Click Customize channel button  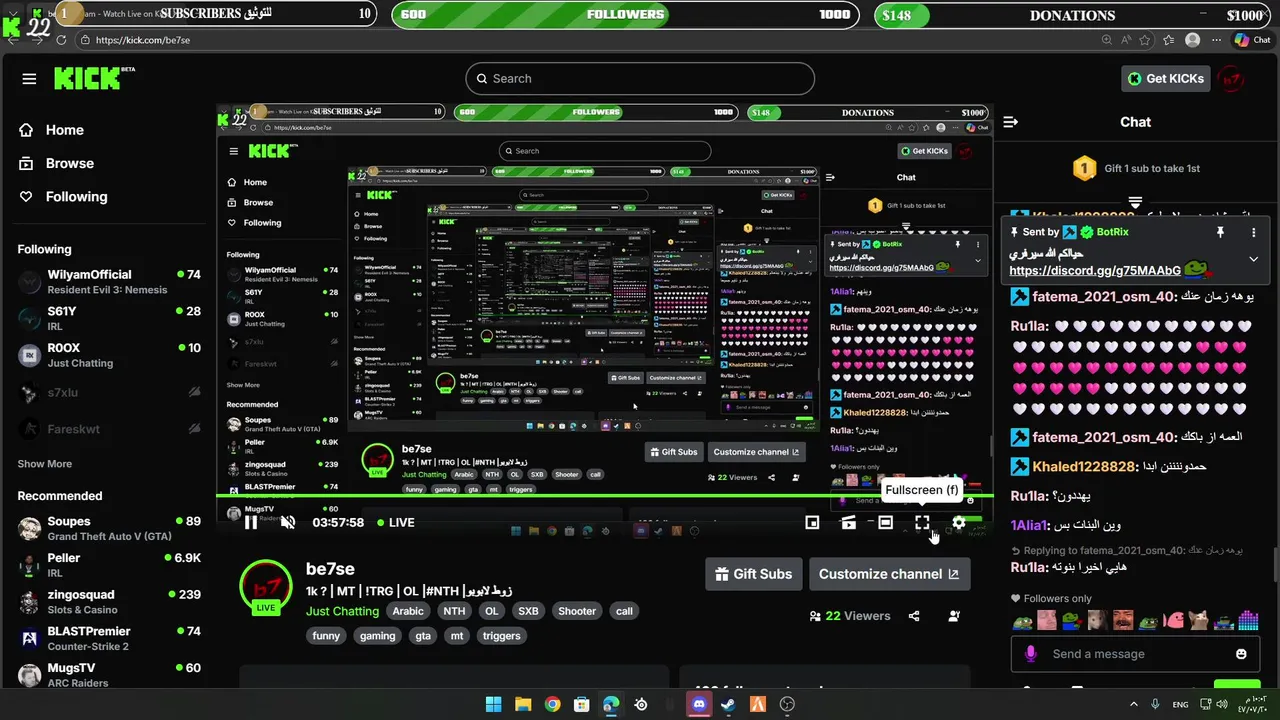click(889, 574)
